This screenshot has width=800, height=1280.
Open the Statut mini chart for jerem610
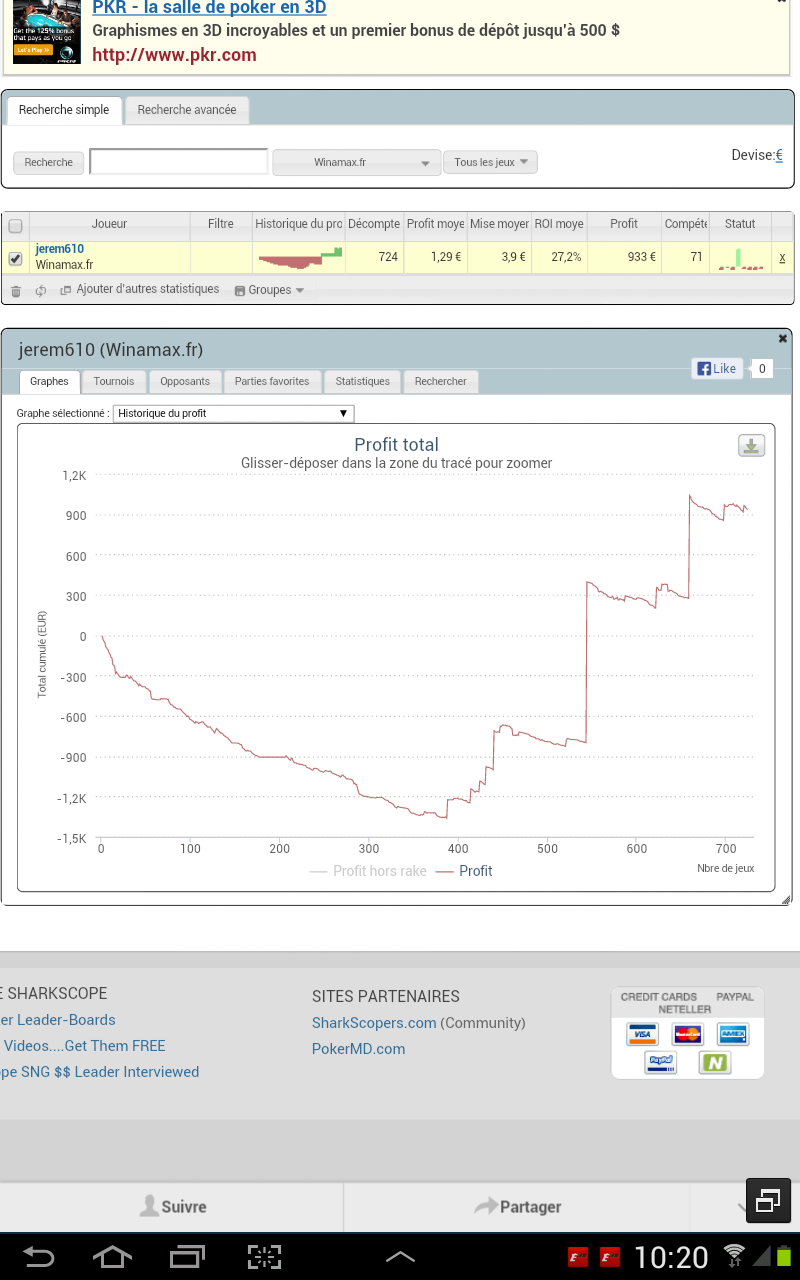(740, 258)
